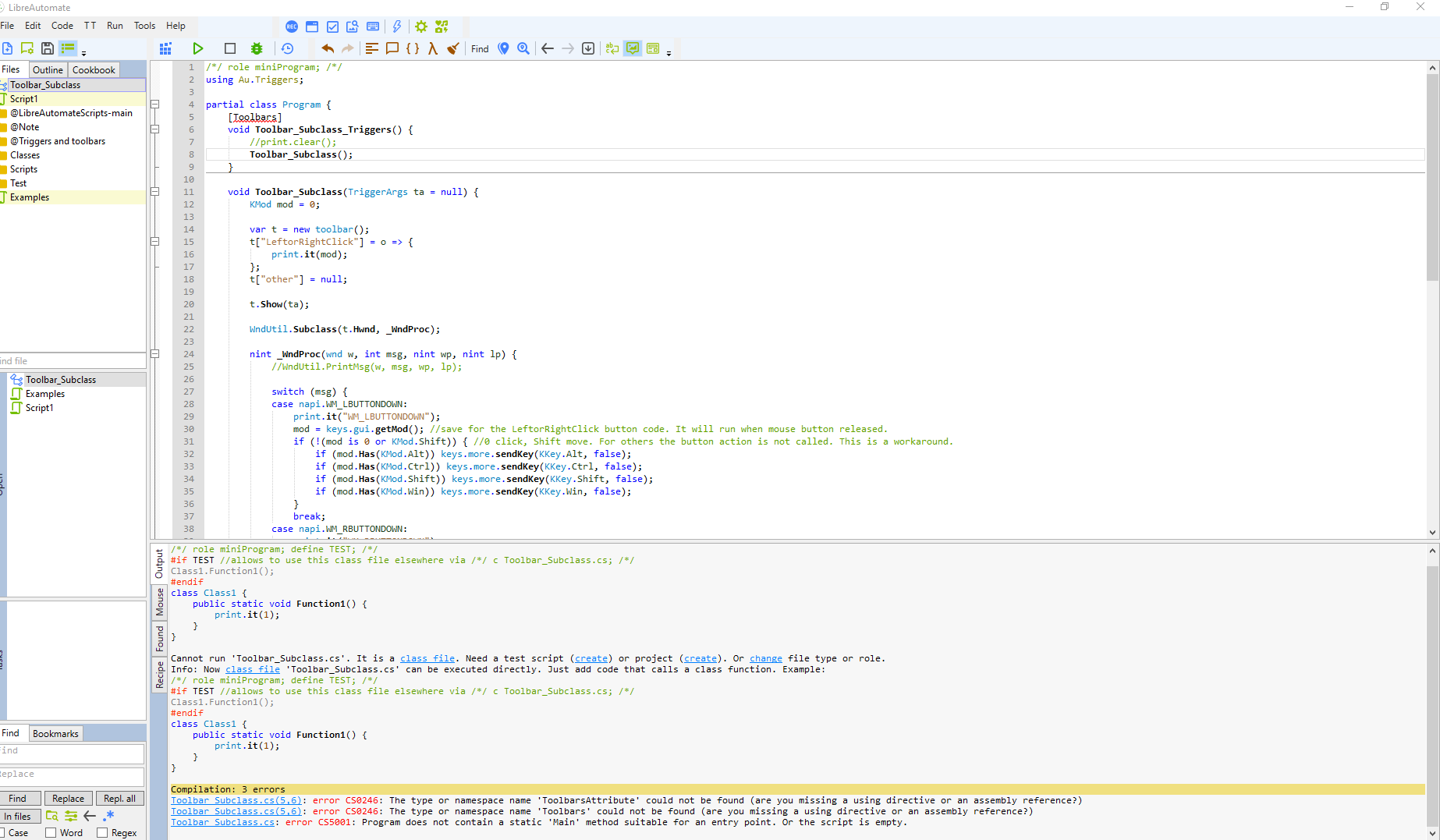Click the find text input field
The height and width of the screenshot is (840, 1440).
coord(72,753)
